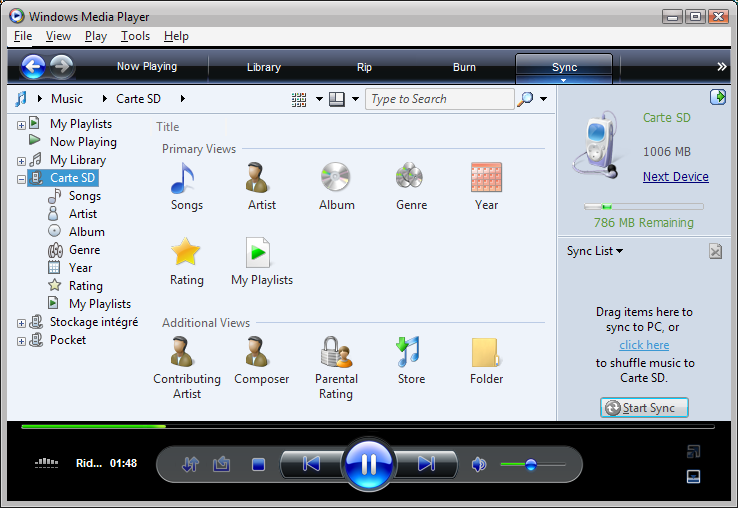Open the Layout Options dropdown arrow
The image size is (738, 508).
[355, 99]
